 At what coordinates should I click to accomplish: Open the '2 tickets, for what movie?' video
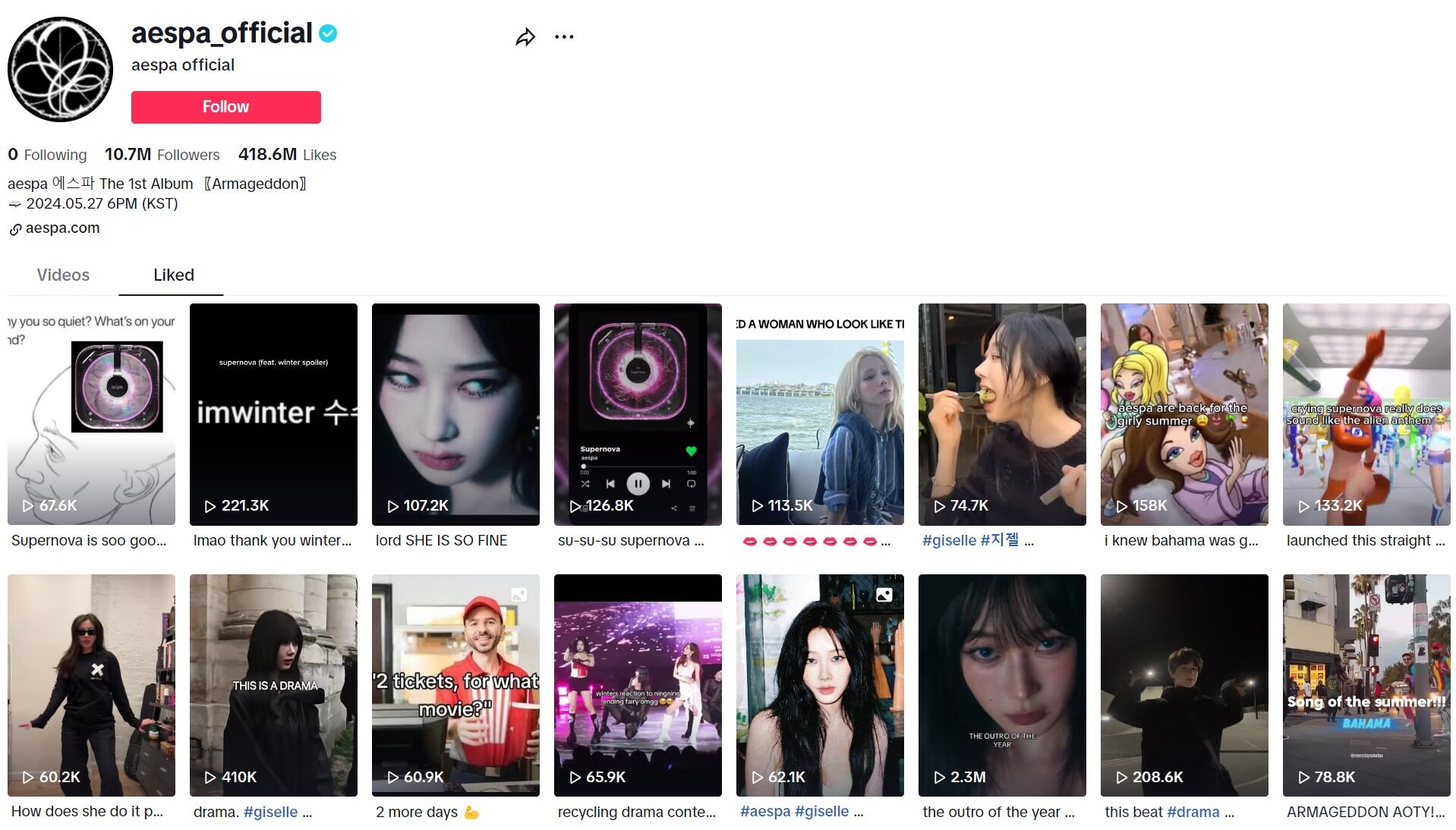tap(455, 684)
